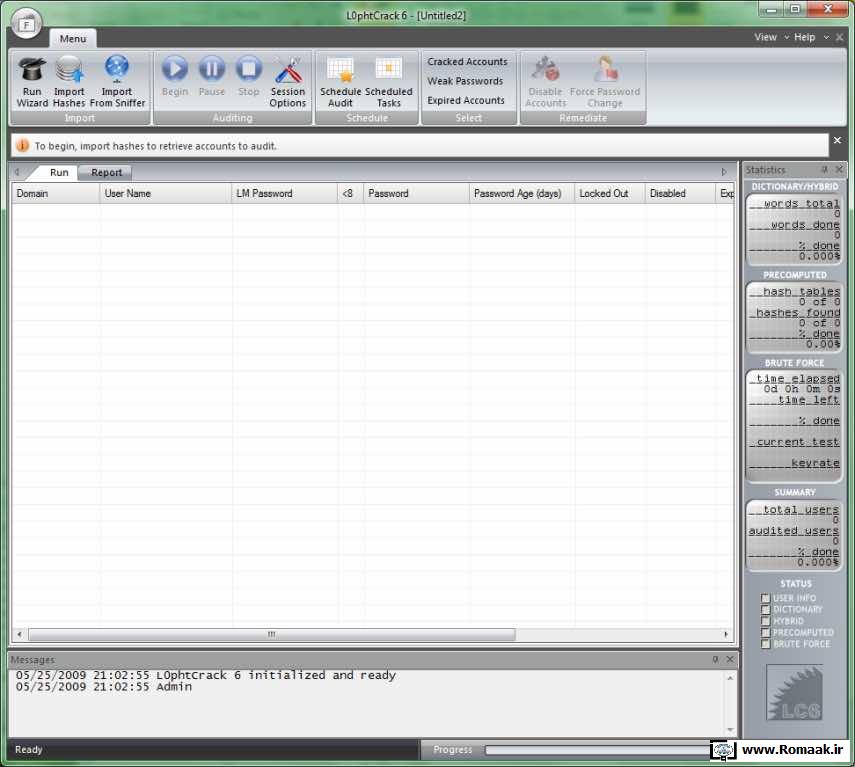Click the DICTIONARY/HYBRID statistics heading
The image size is (855, 767).
(794, 186)
